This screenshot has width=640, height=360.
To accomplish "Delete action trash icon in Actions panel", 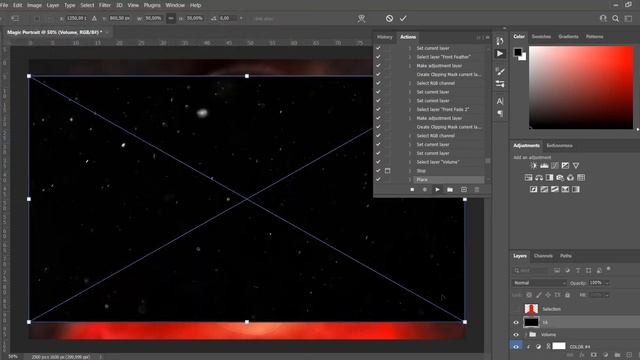I will (476, 190).
